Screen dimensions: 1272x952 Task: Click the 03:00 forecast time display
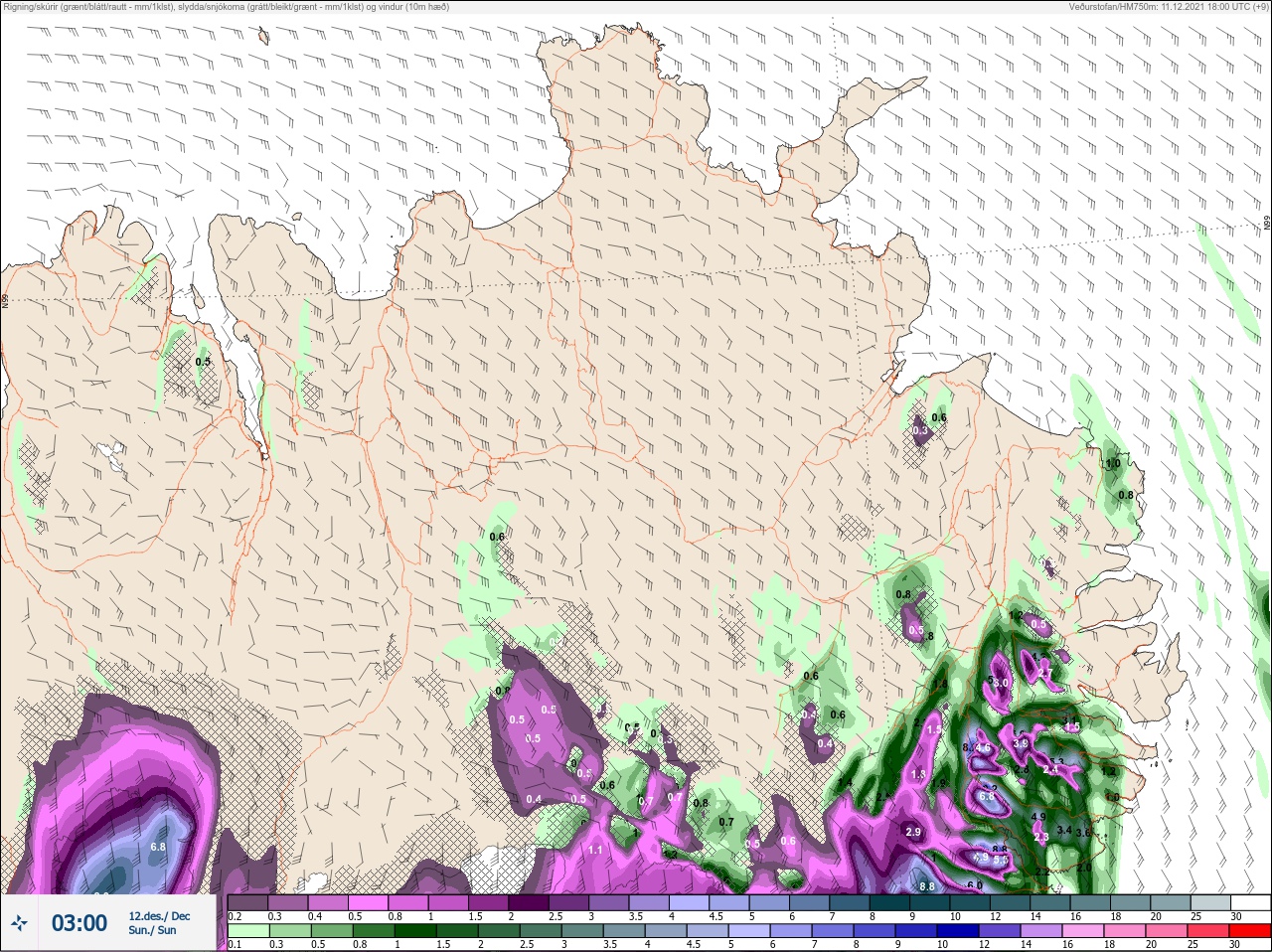[79, 923]
